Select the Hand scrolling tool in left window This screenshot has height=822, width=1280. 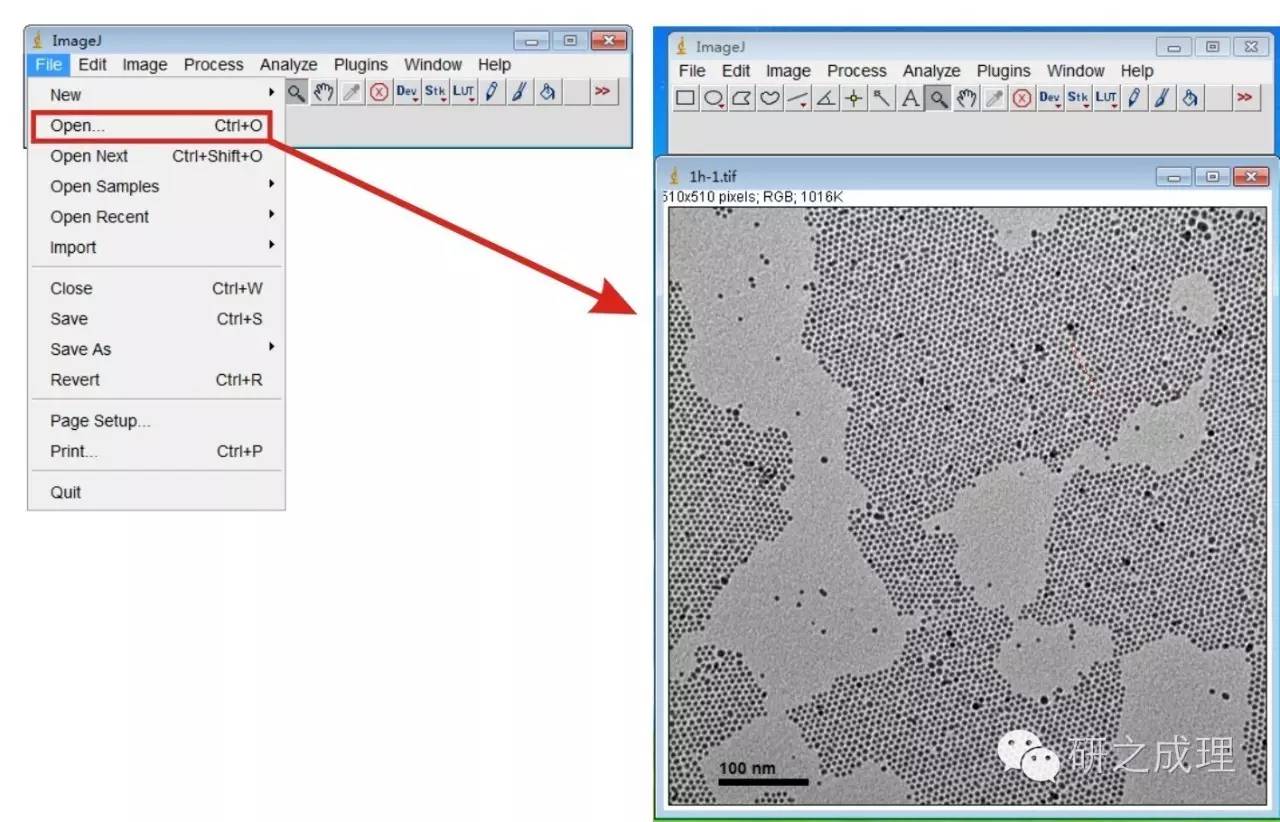point(323,92)
